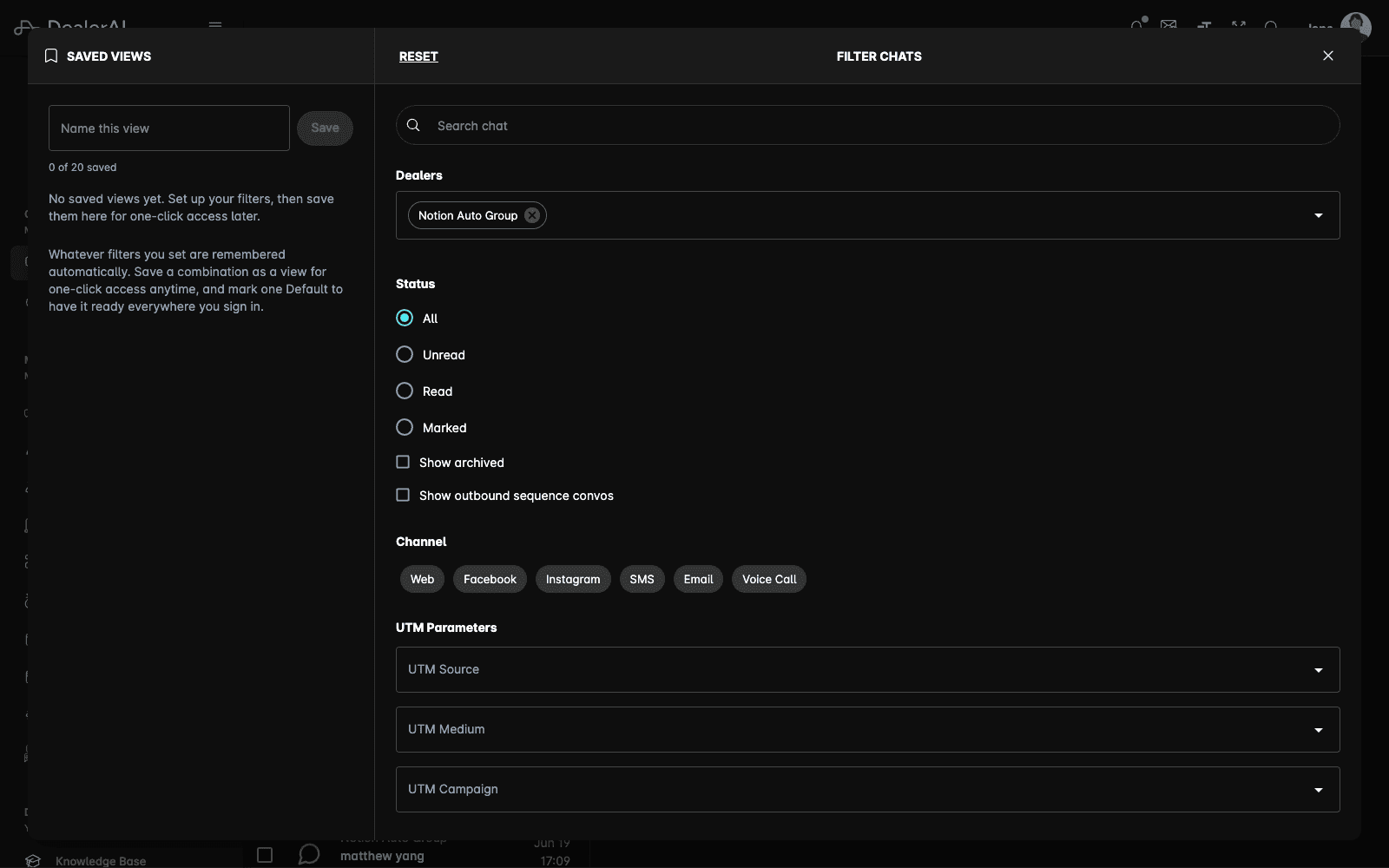Select the Email channel chip
Screen dimensions: 1389x868
(x=698, y=579)
